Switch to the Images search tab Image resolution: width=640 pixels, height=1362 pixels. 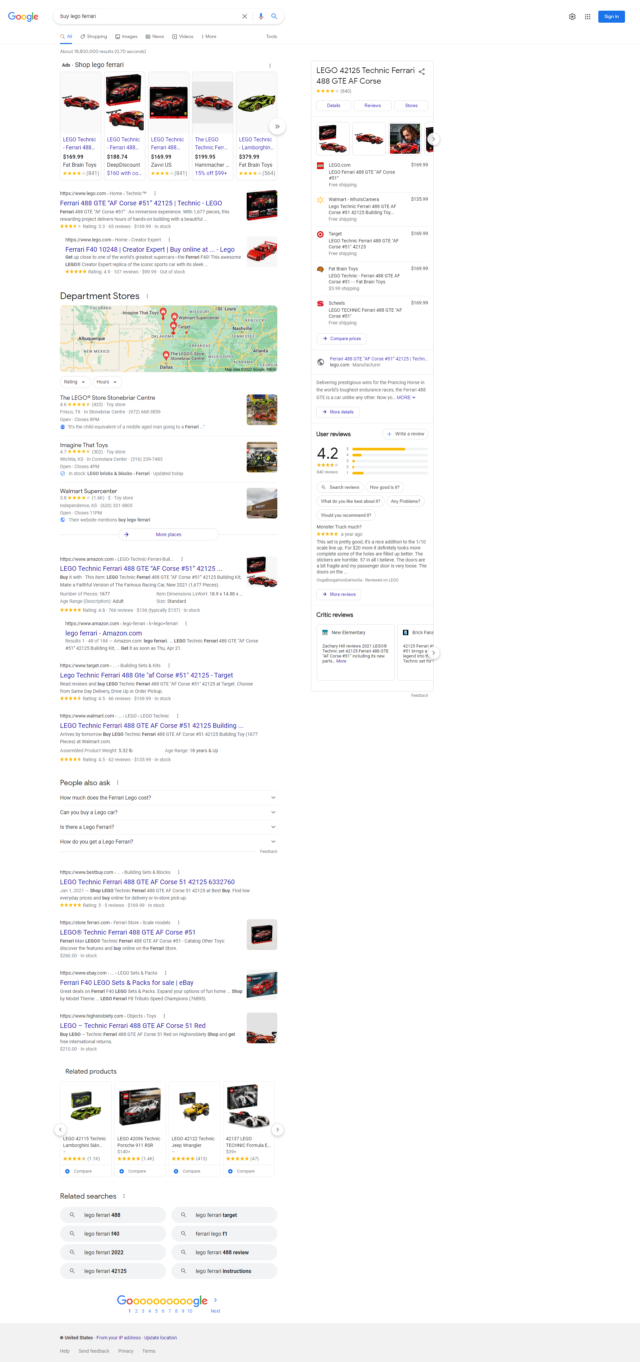pyautogui.click(x=127, y=36)
